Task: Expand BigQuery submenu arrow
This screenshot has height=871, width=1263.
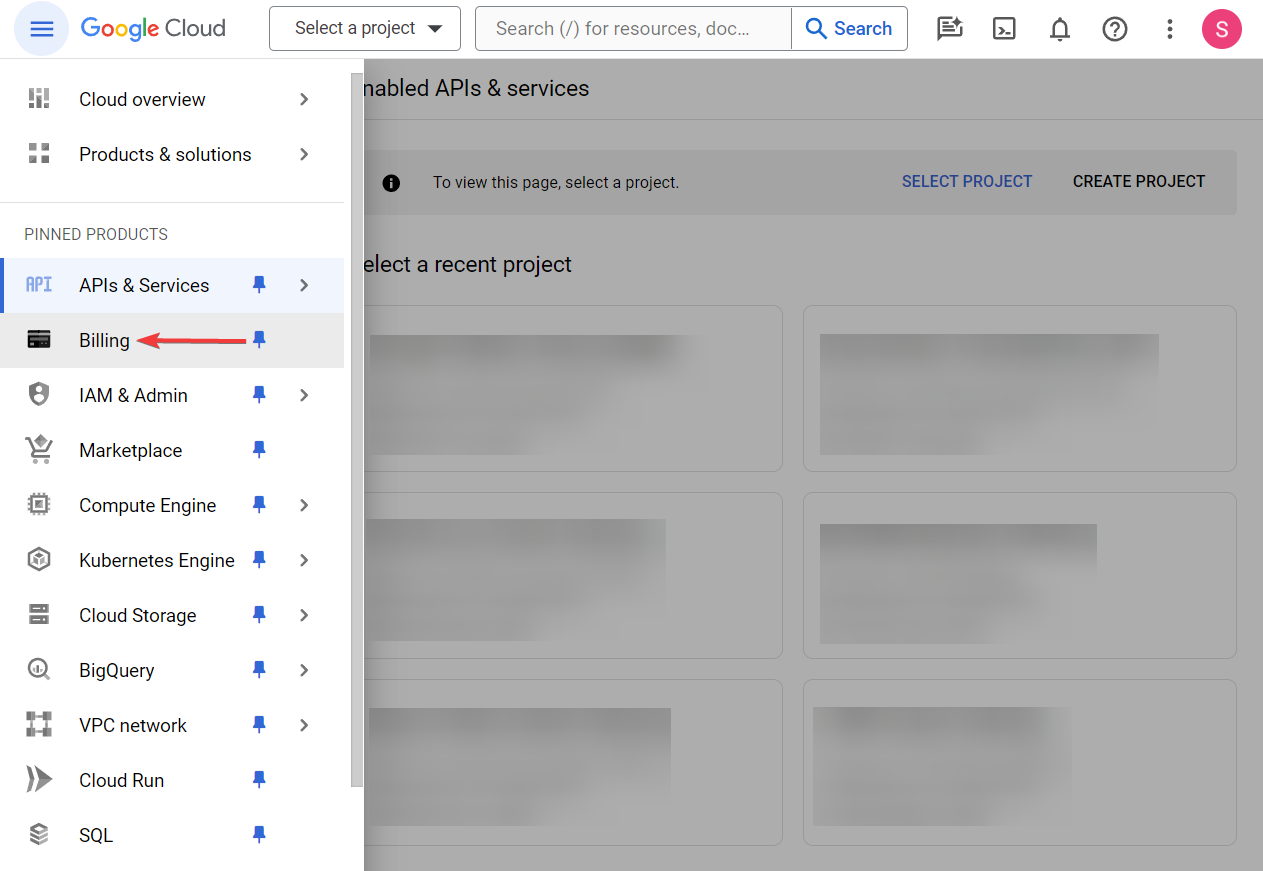Action: (304, 670)
